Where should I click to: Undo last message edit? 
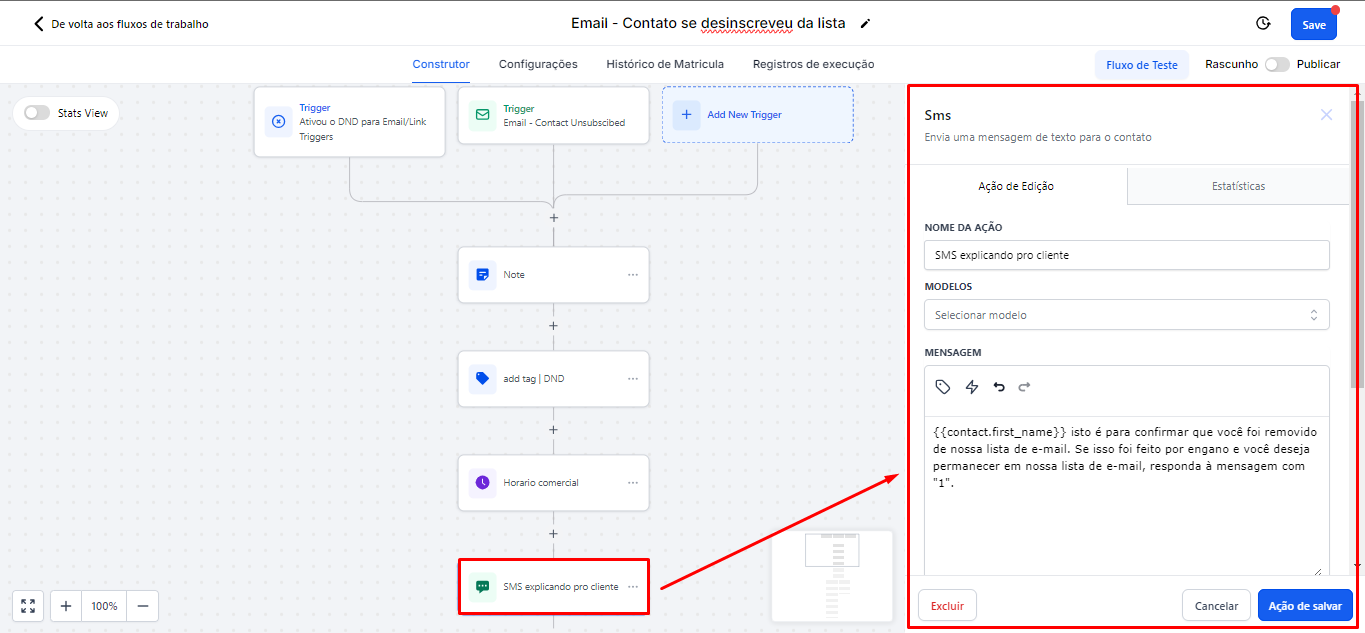coord(998,387)
